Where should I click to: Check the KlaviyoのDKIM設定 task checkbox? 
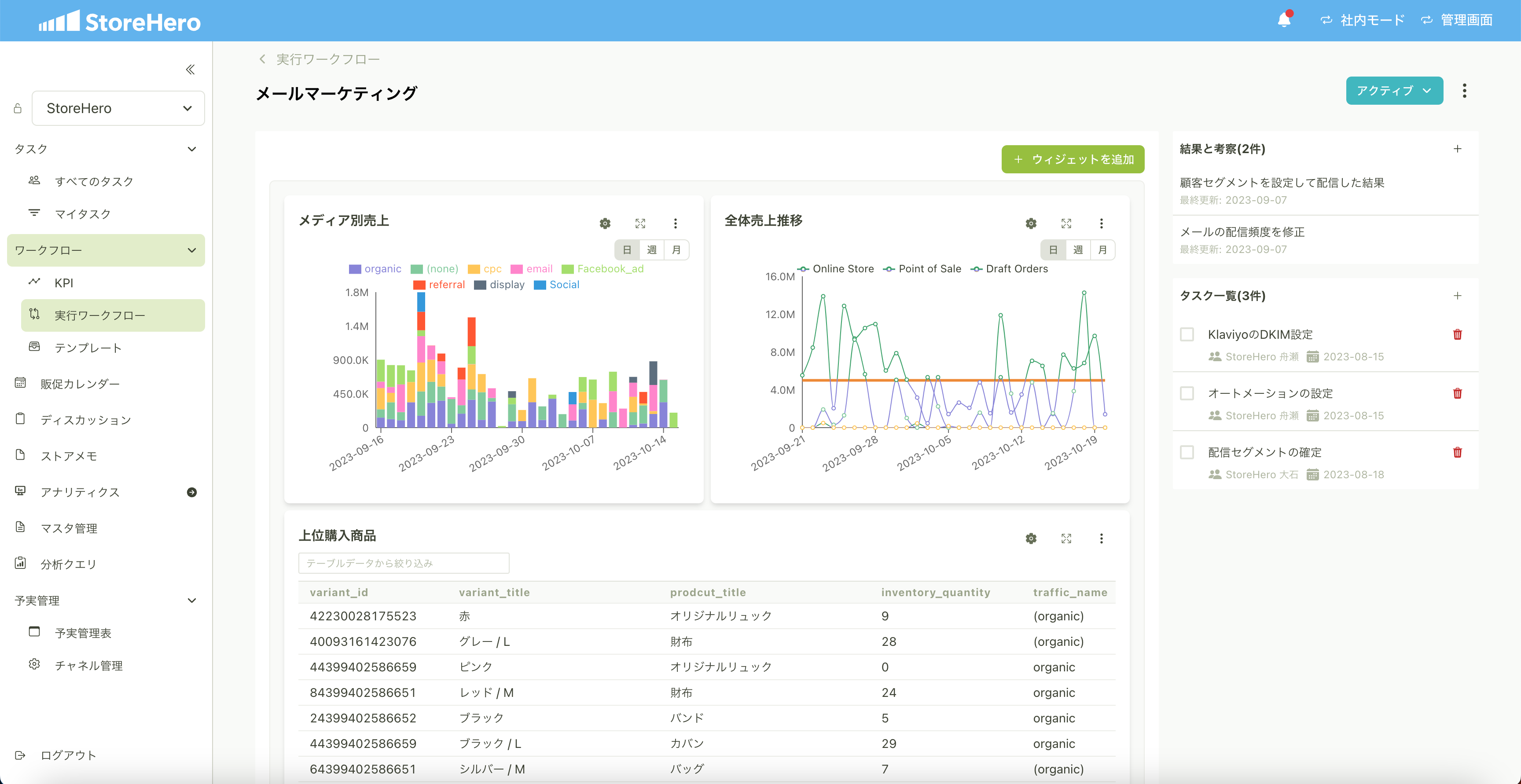(x=1187, y=334)
